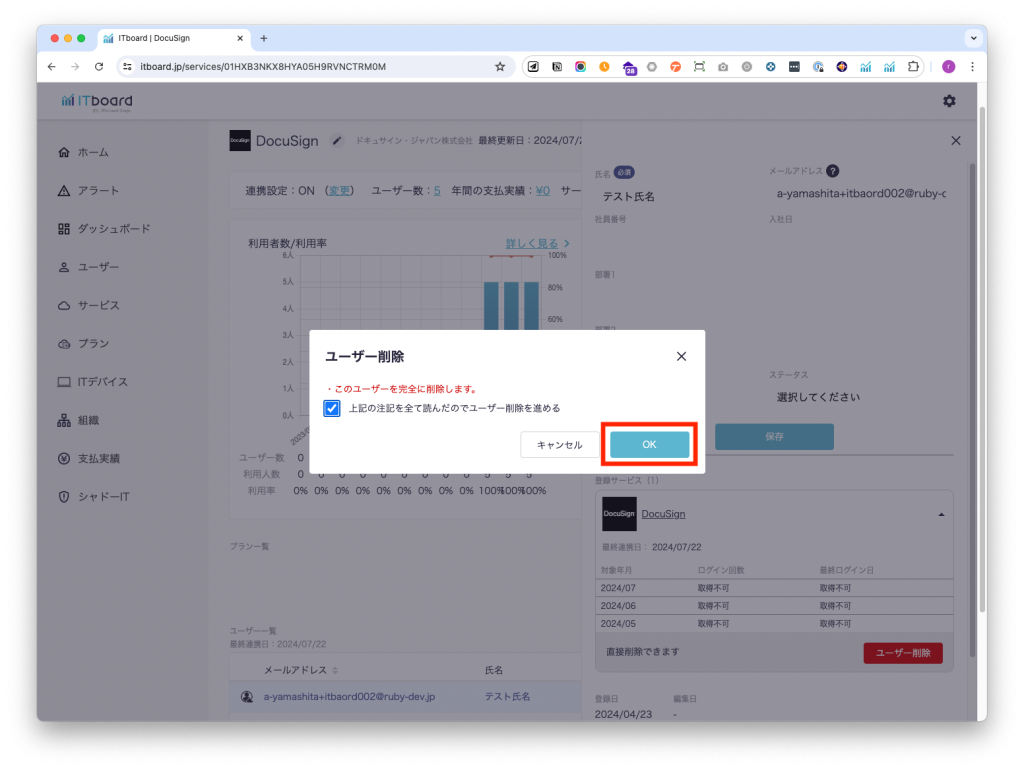Uncheck the user deletion confirmation checkbox
This screenshot has width=1024, height=770.
(x=332, y=408)
